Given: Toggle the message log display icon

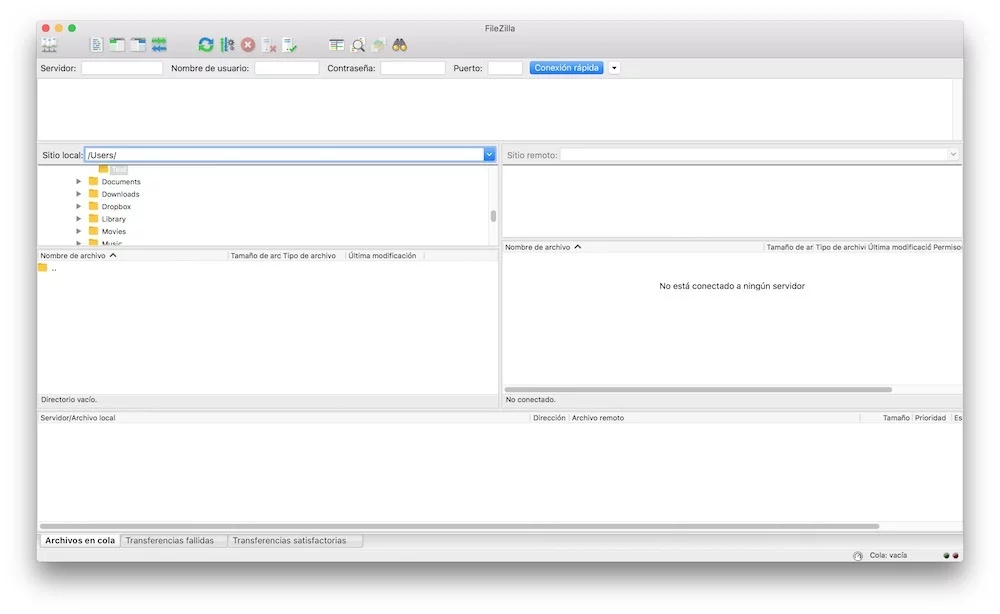Looking at the screenshot, I should (x=96, y=45).
